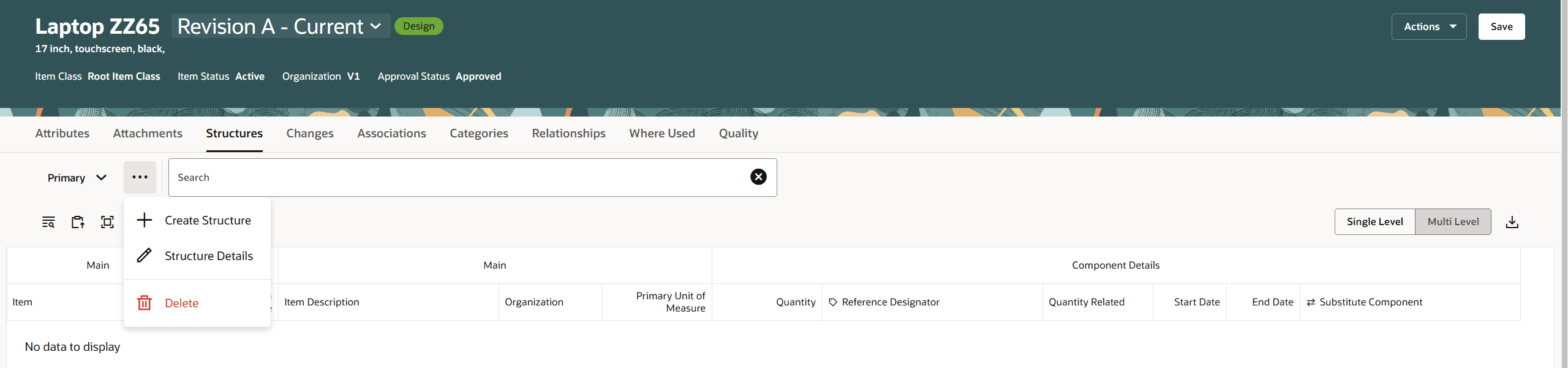This screenshot has height=368, width=1568.
Task: Select the Structures tab
Action: [234, 134]
